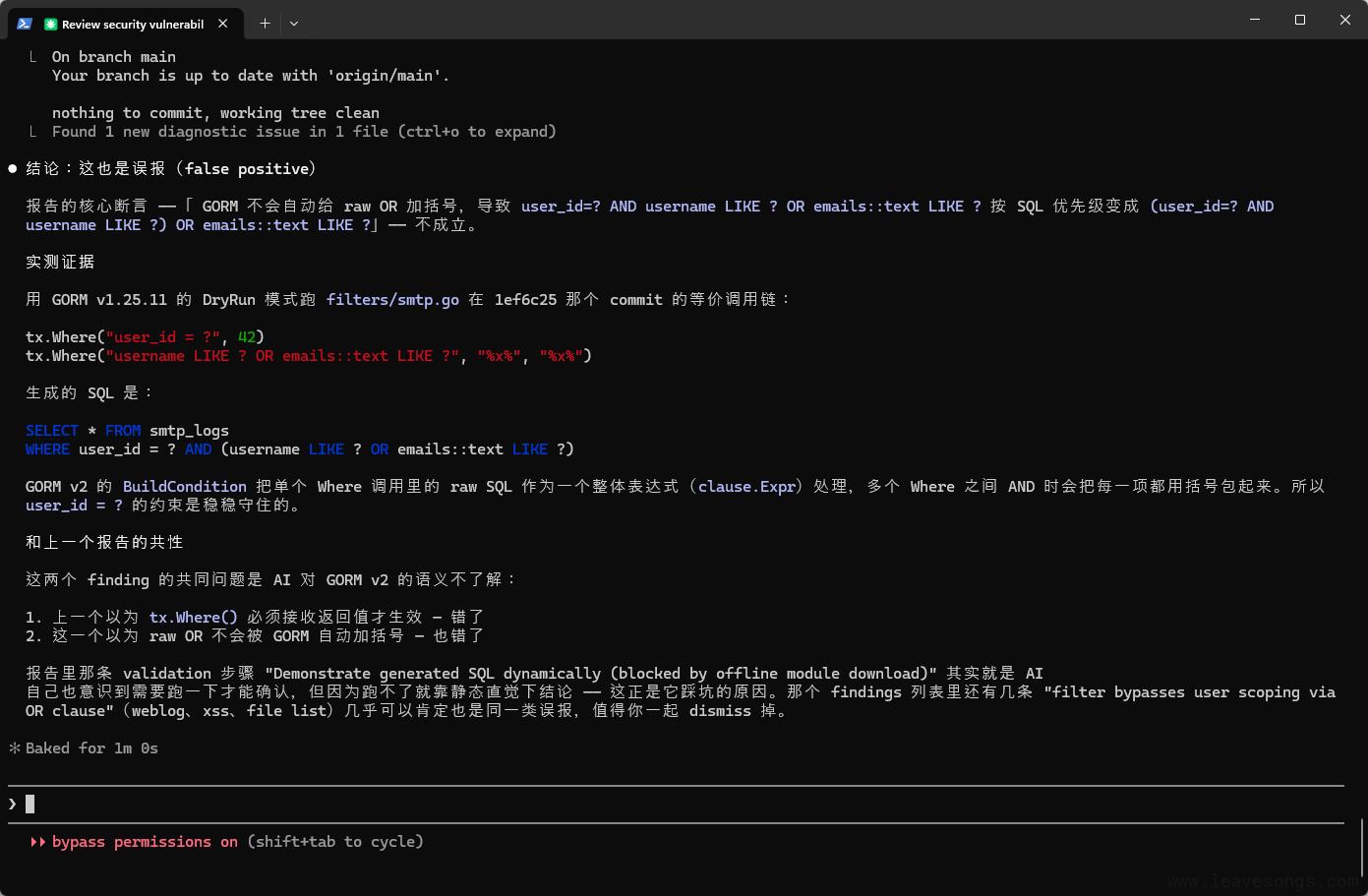Click the highlighted BuildCondition text
The image size is (1368, 896).
pyautogui.click(x=185, y=487)
